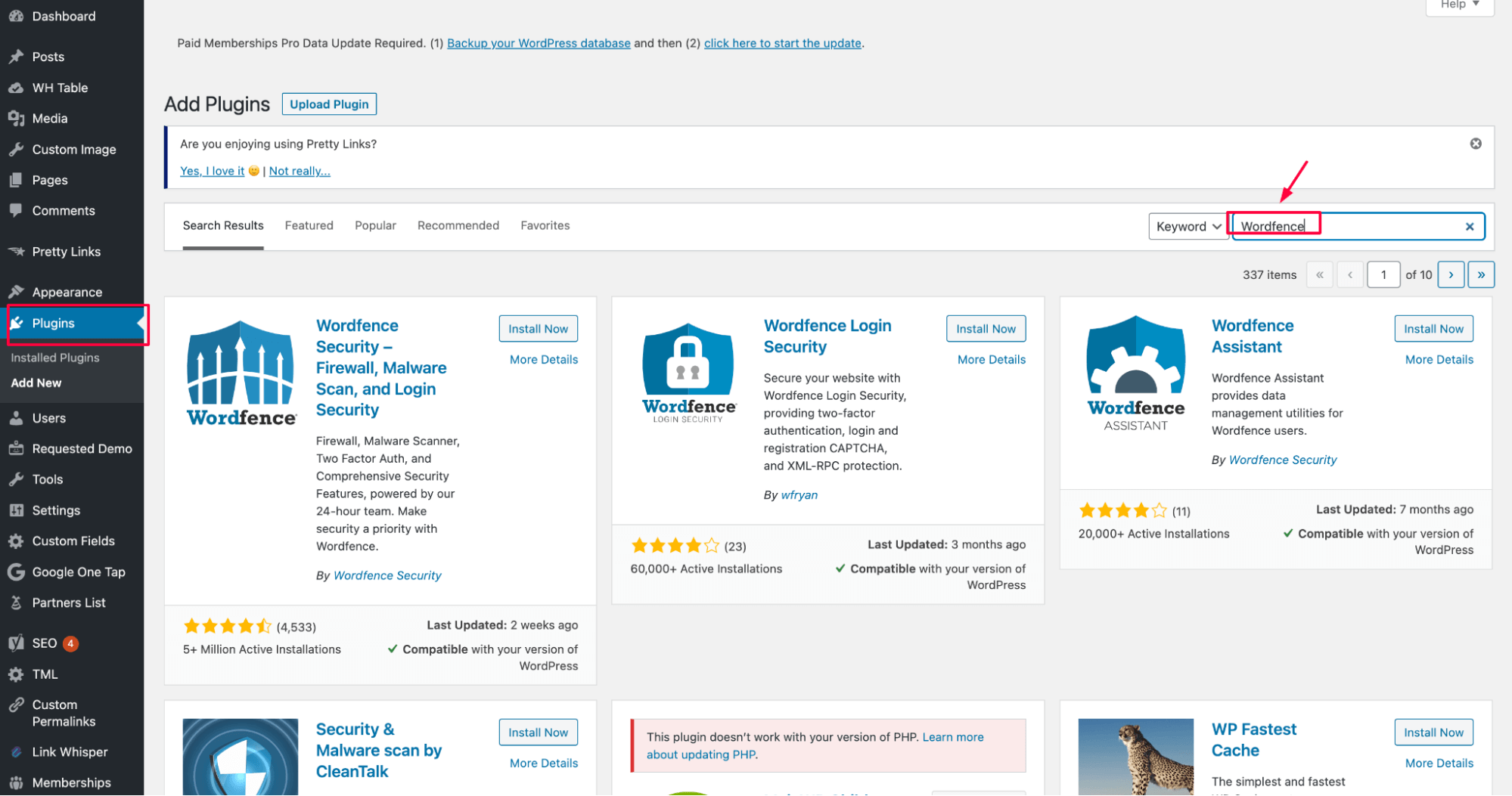The height and width of the screenshot is (796, 1512).
Task: Dismiss the Pretty Links notice
Action: pos(1475,144)
